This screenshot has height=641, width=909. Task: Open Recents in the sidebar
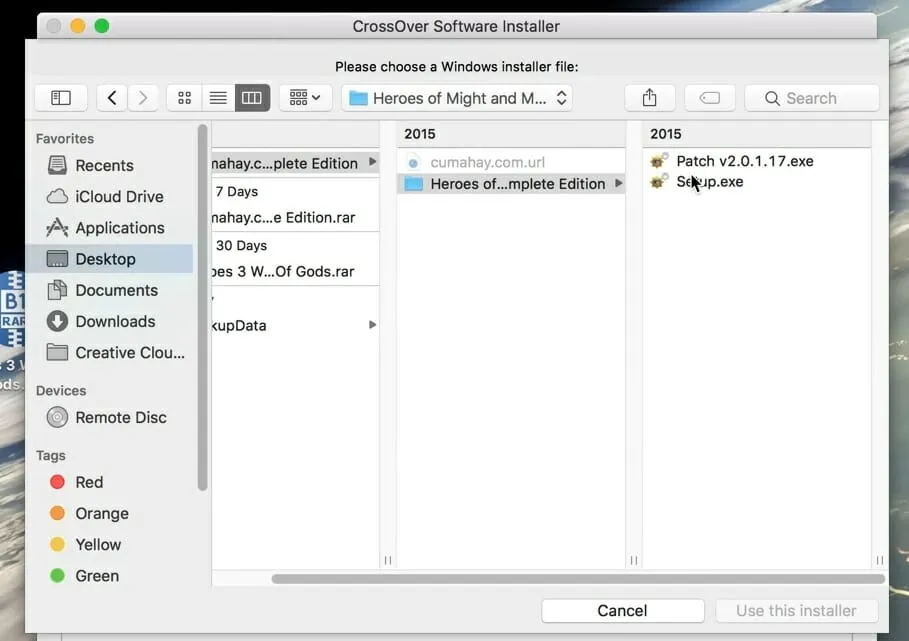[x=104, y=166]
